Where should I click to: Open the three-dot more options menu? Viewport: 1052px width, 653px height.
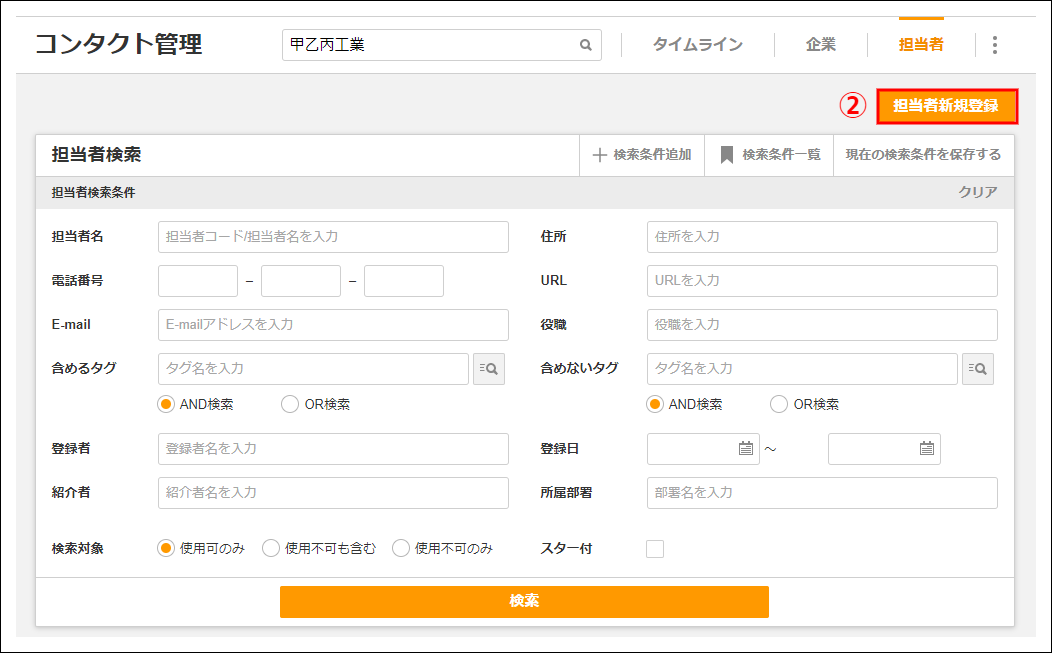click(994, 45)
